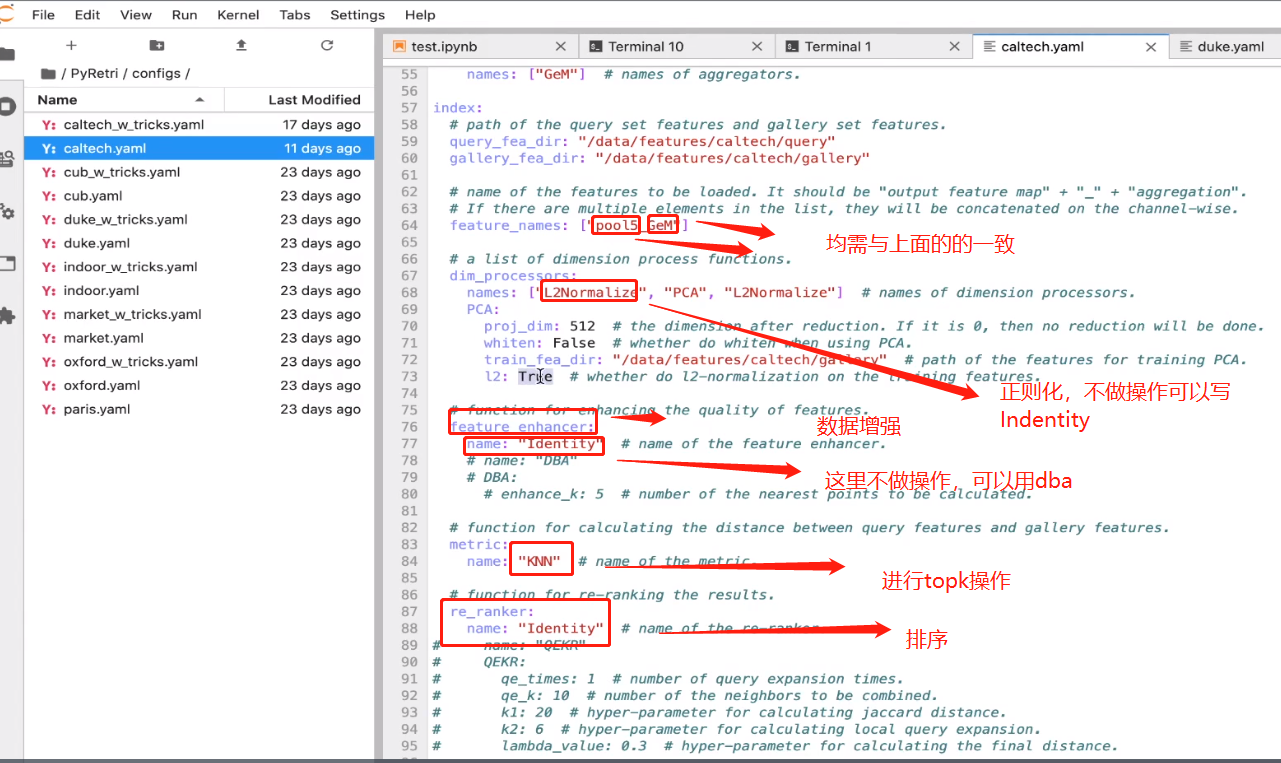Show the open tabs sidebar panel
This screenshot has height=763, width=1281.
coord(8,264)
